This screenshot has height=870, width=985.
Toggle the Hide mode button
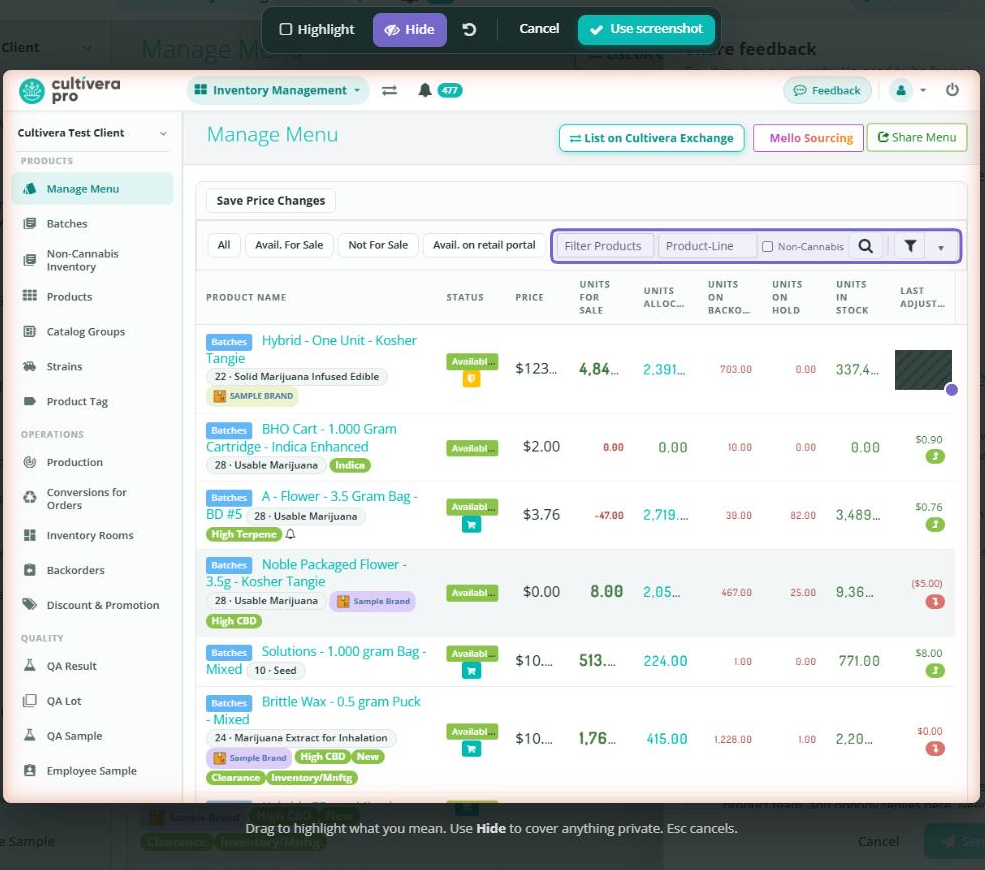pyautogui.click(x=410, y=30)
